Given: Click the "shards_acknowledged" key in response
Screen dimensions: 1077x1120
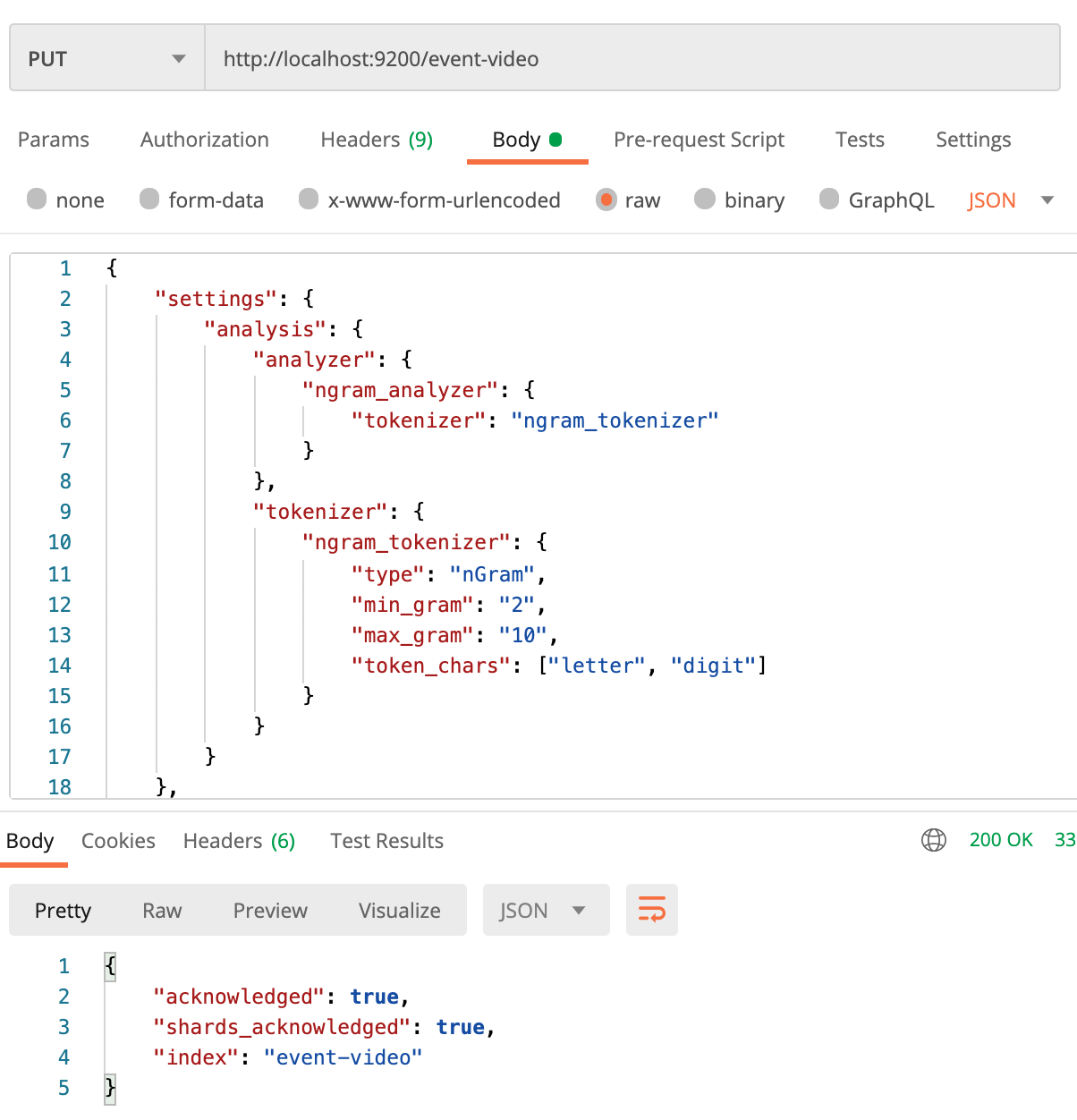Looking at the screenshot, I should point(282,1027).
